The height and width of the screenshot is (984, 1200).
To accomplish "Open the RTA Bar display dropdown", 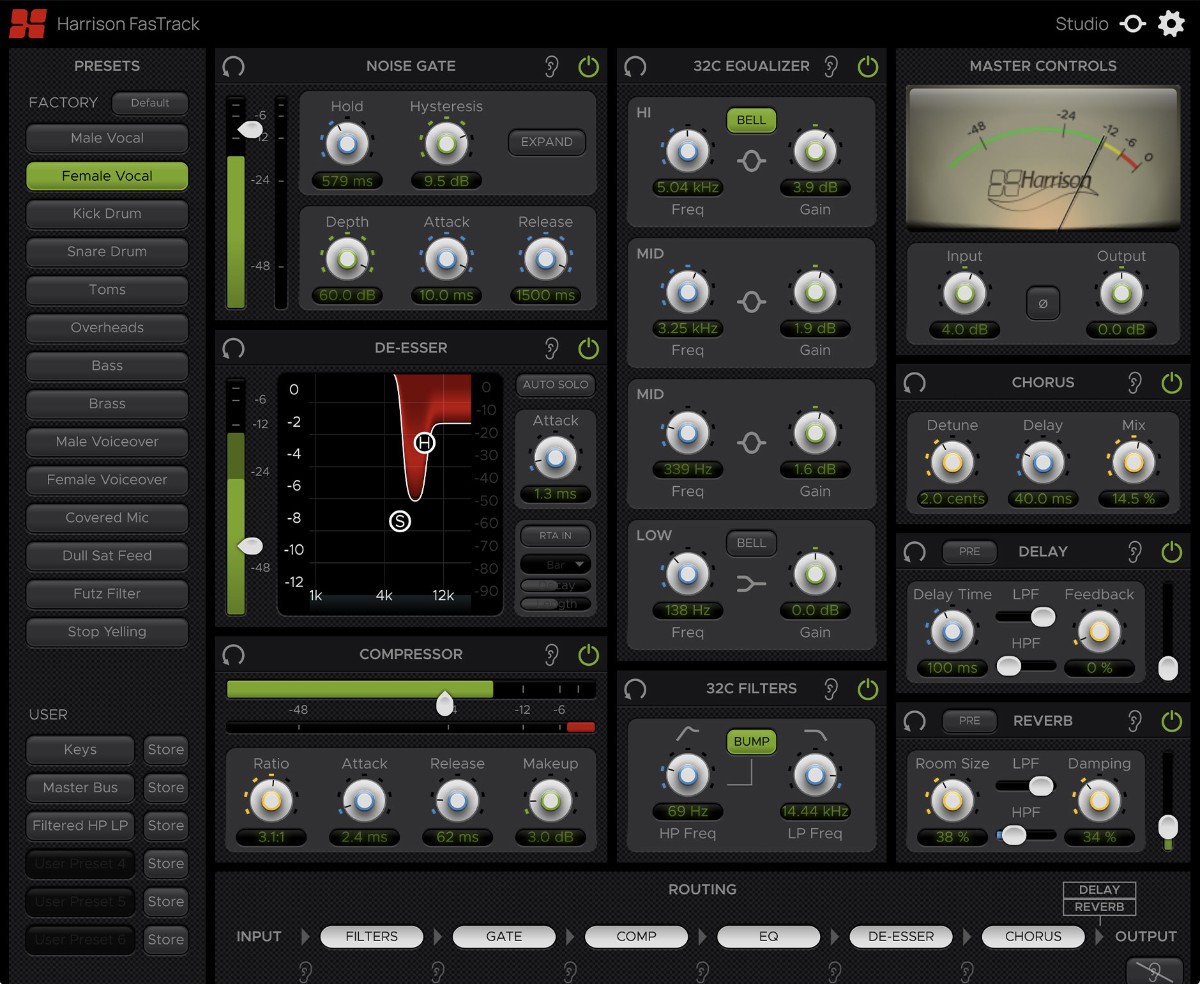I will [x=555, y=565].
